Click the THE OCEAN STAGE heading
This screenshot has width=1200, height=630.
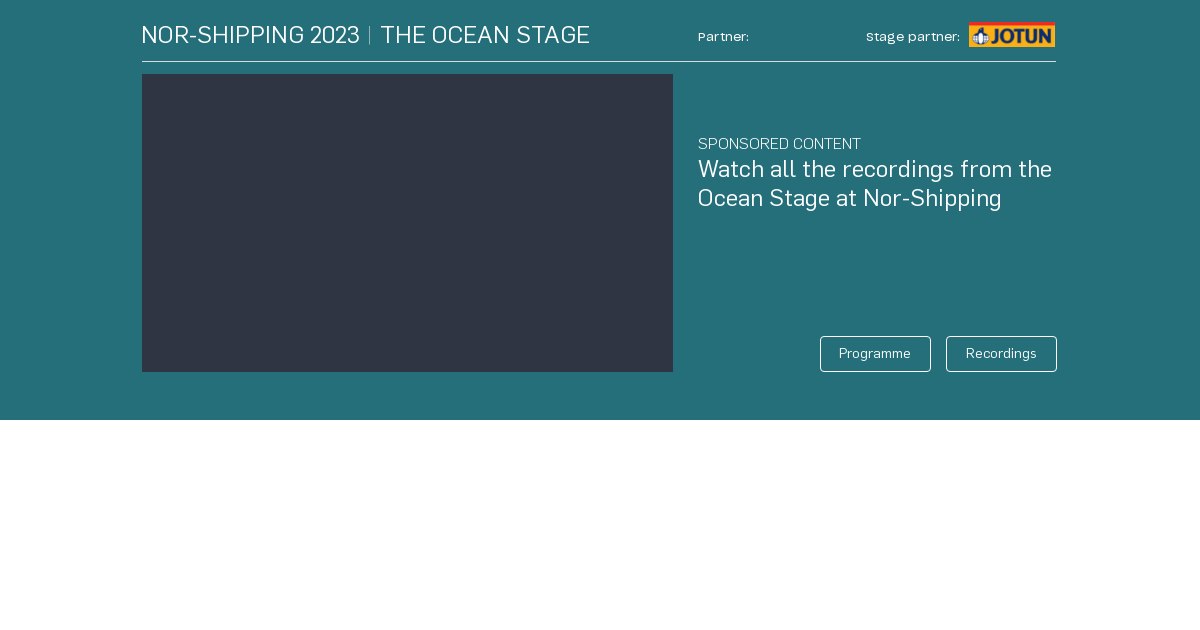click(485, 35)
